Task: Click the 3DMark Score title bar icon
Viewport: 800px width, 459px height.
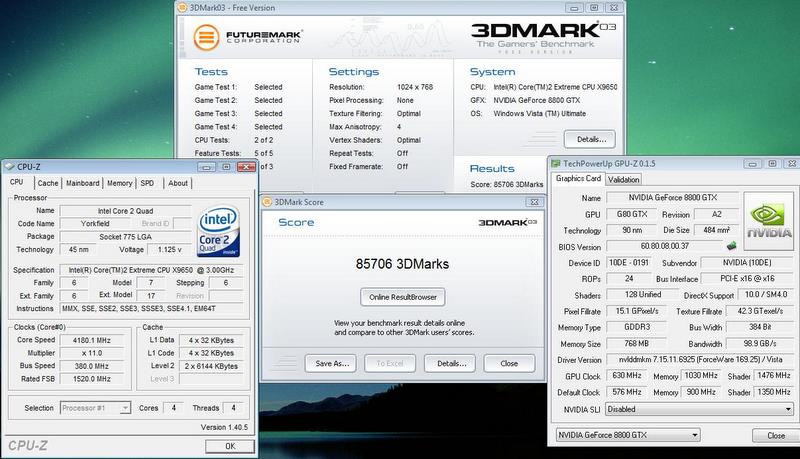Action: coord(267,202)
